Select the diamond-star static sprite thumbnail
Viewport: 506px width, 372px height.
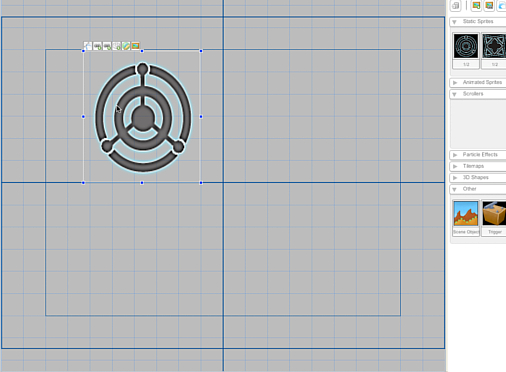[x=494, y=46]
